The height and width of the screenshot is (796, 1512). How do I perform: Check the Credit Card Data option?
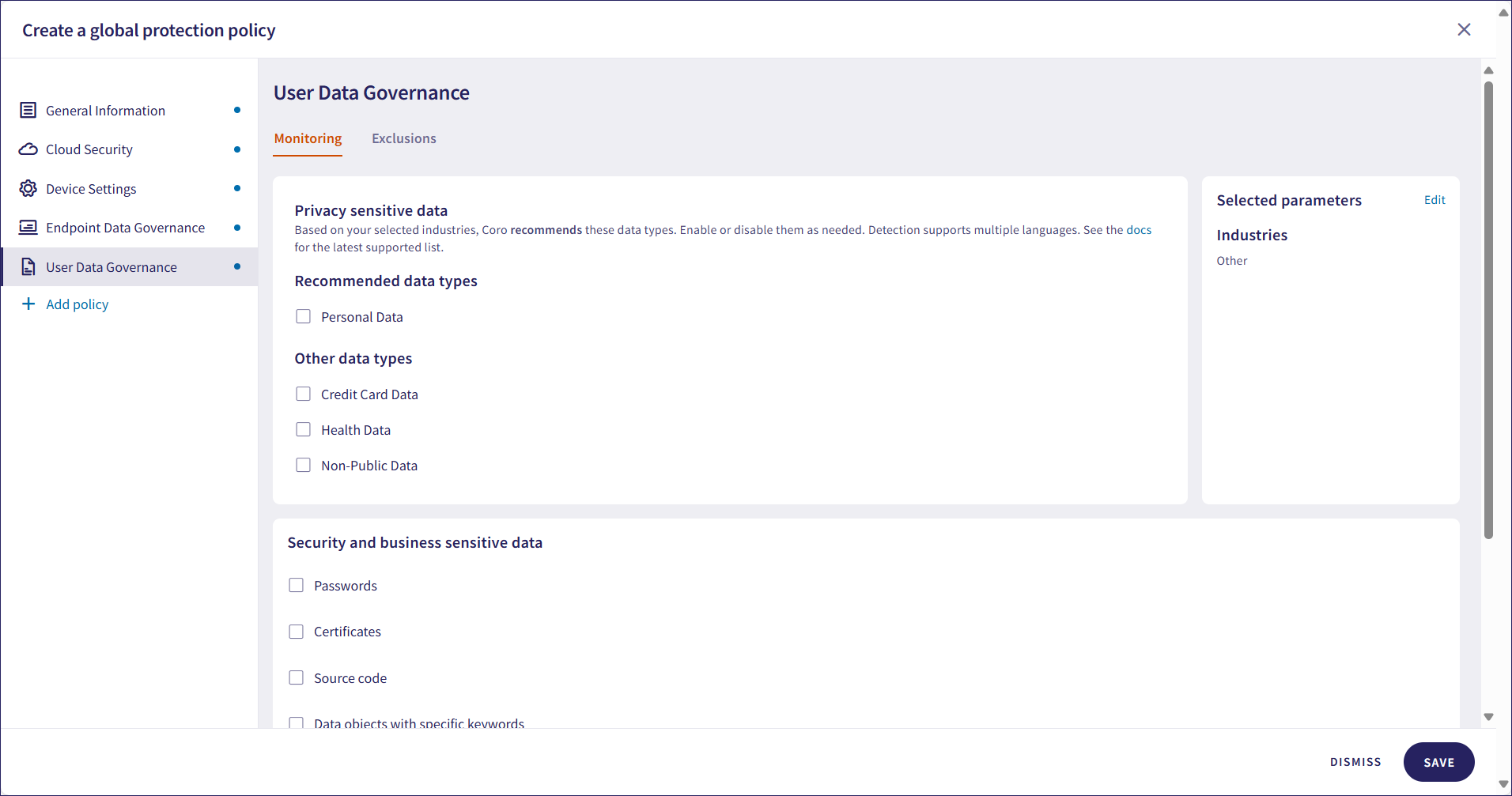pyautogui.click(x=303, y=394)
